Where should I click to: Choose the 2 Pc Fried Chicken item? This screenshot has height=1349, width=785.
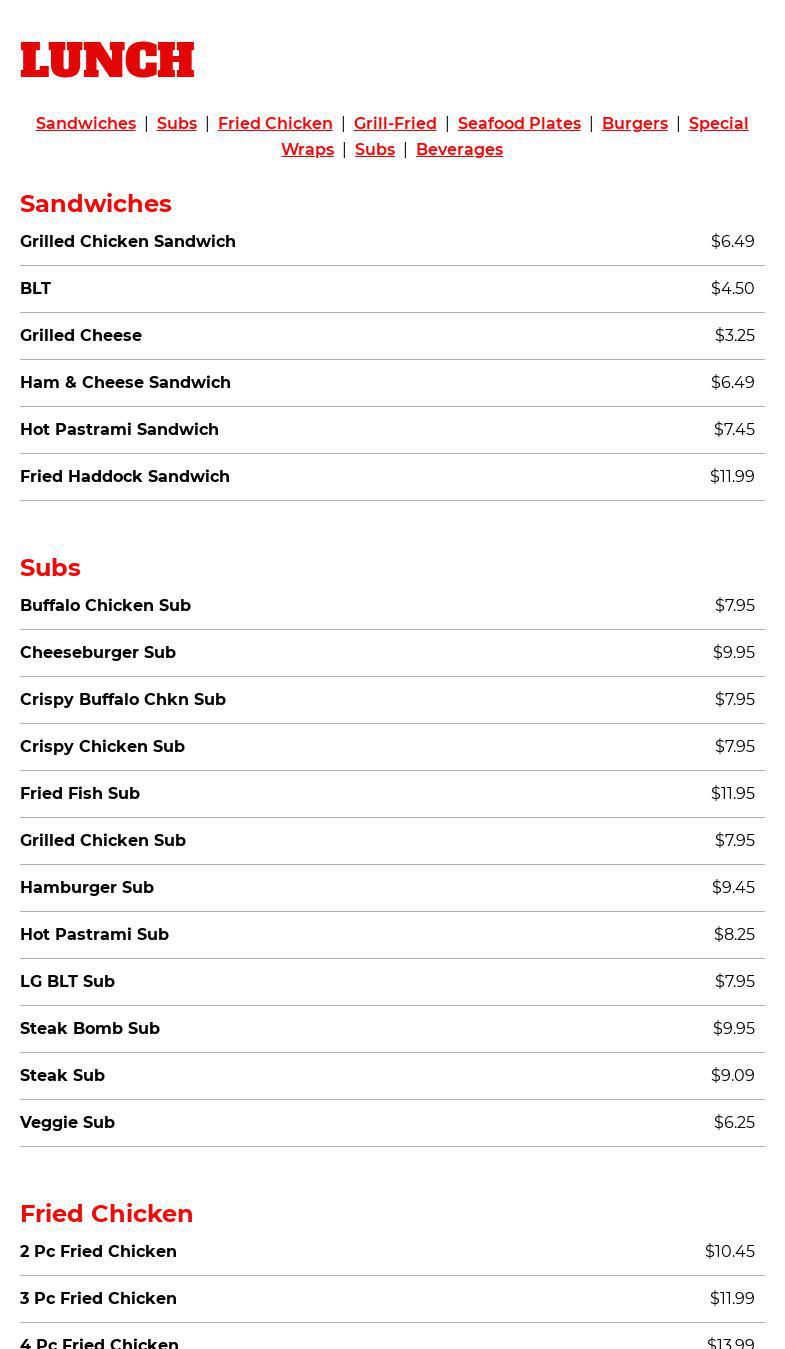(98, 1251)
